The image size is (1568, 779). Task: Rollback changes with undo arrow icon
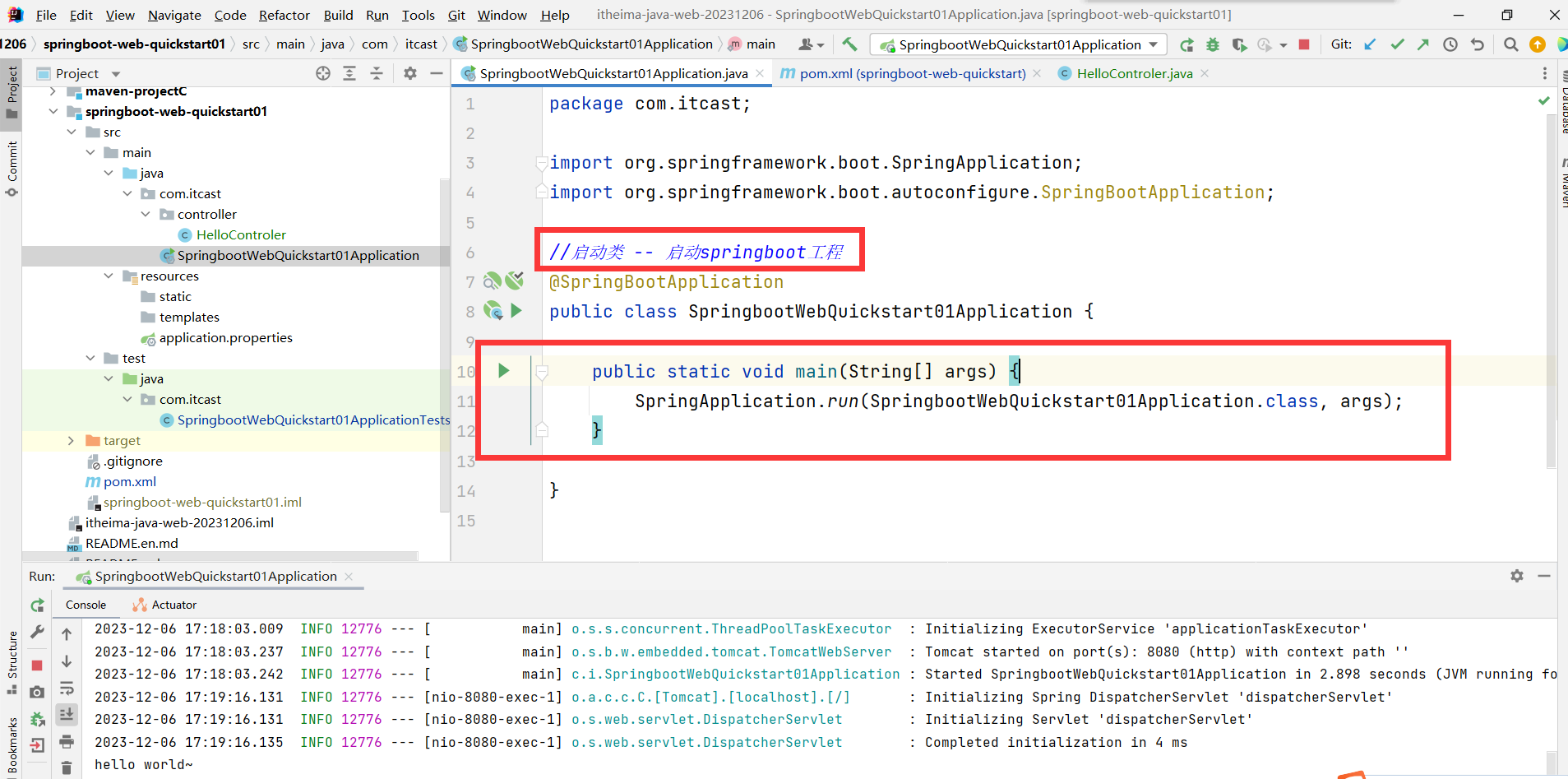point(1478,44)
